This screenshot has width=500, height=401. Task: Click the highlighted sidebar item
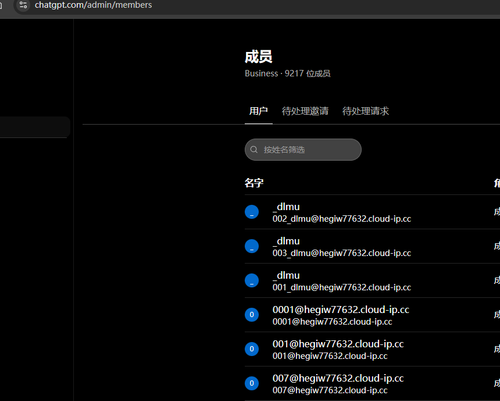pyautogui.click(x=34, y=127)
